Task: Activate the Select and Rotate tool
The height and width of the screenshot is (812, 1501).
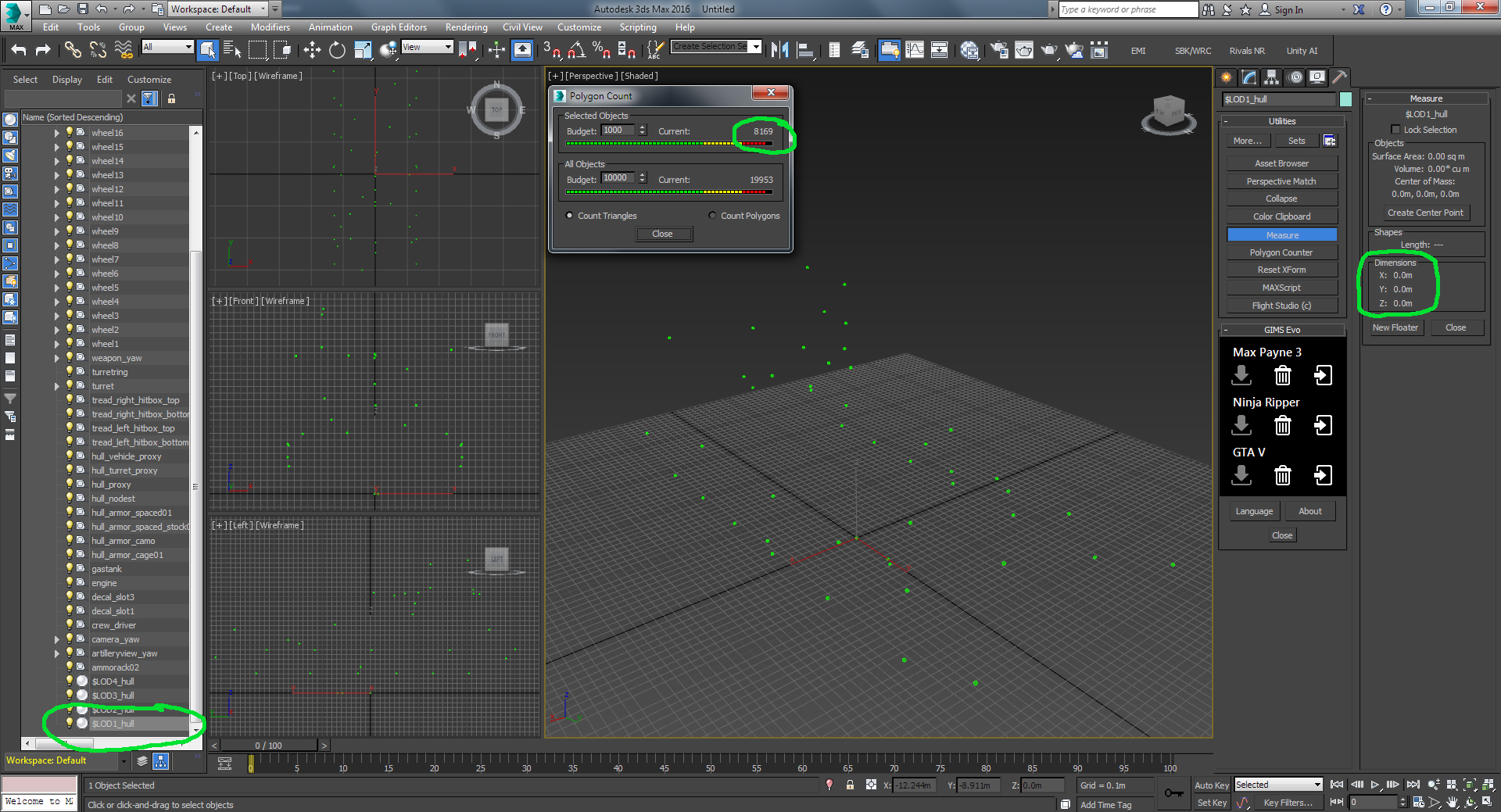Action: pos(337,51)
